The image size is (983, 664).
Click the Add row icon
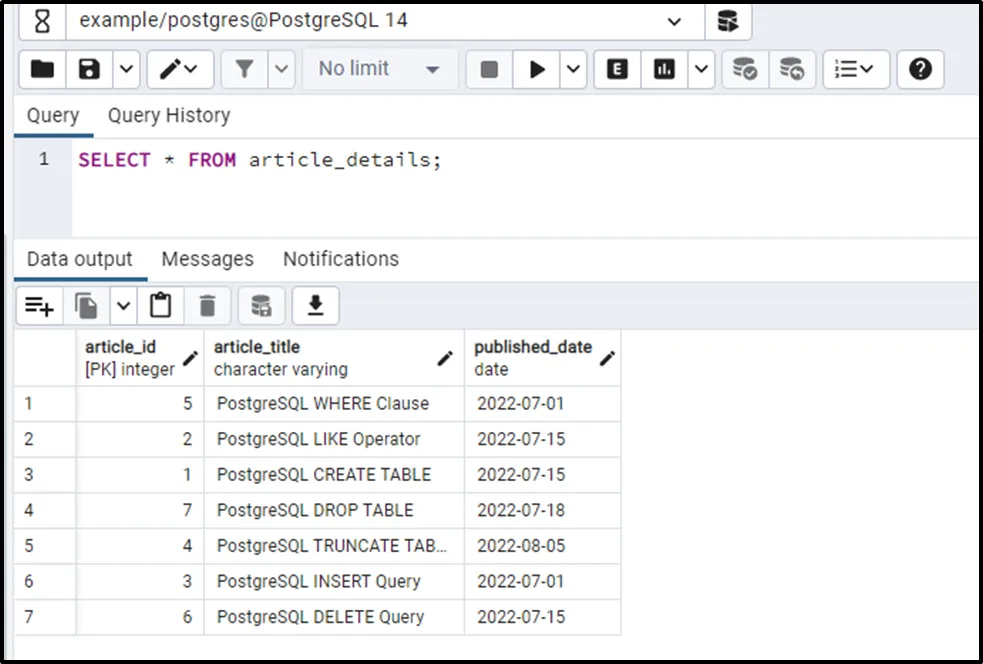39,306
